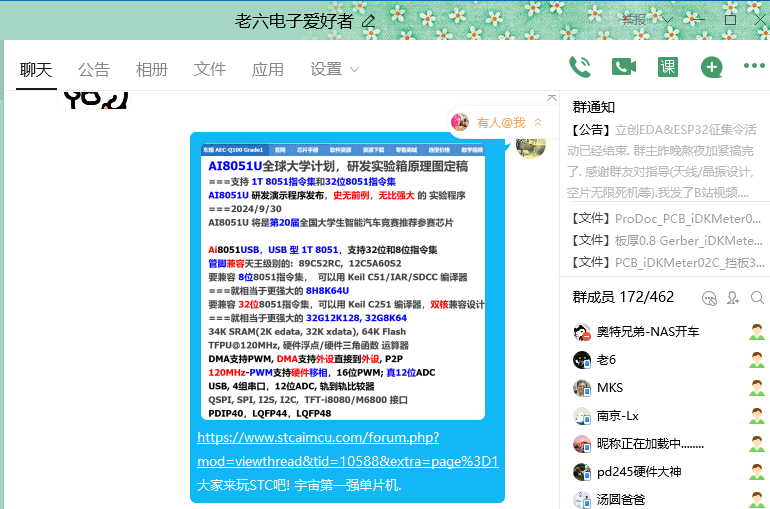Click the 群成员 172/462 header
This screenshot has width=770, height=509.
(623, 297)
